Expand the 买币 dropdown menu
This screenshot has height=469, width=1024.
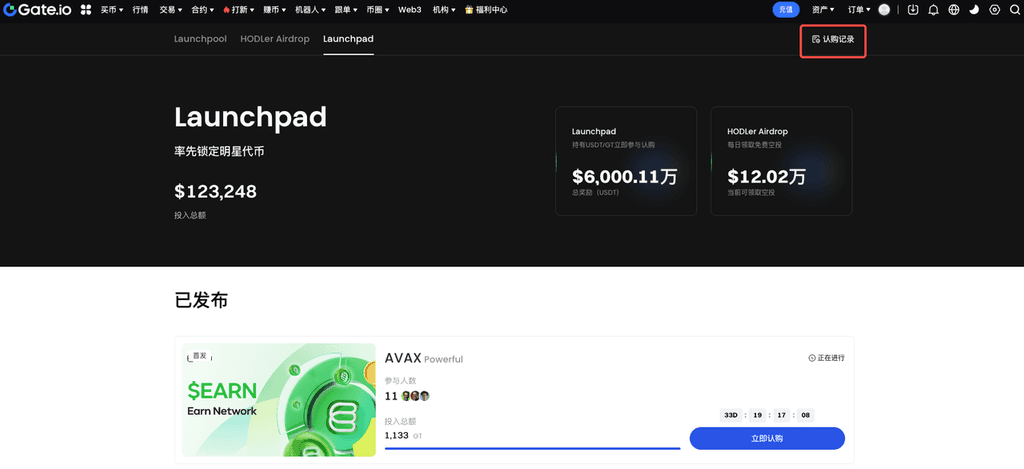point(112,10)
